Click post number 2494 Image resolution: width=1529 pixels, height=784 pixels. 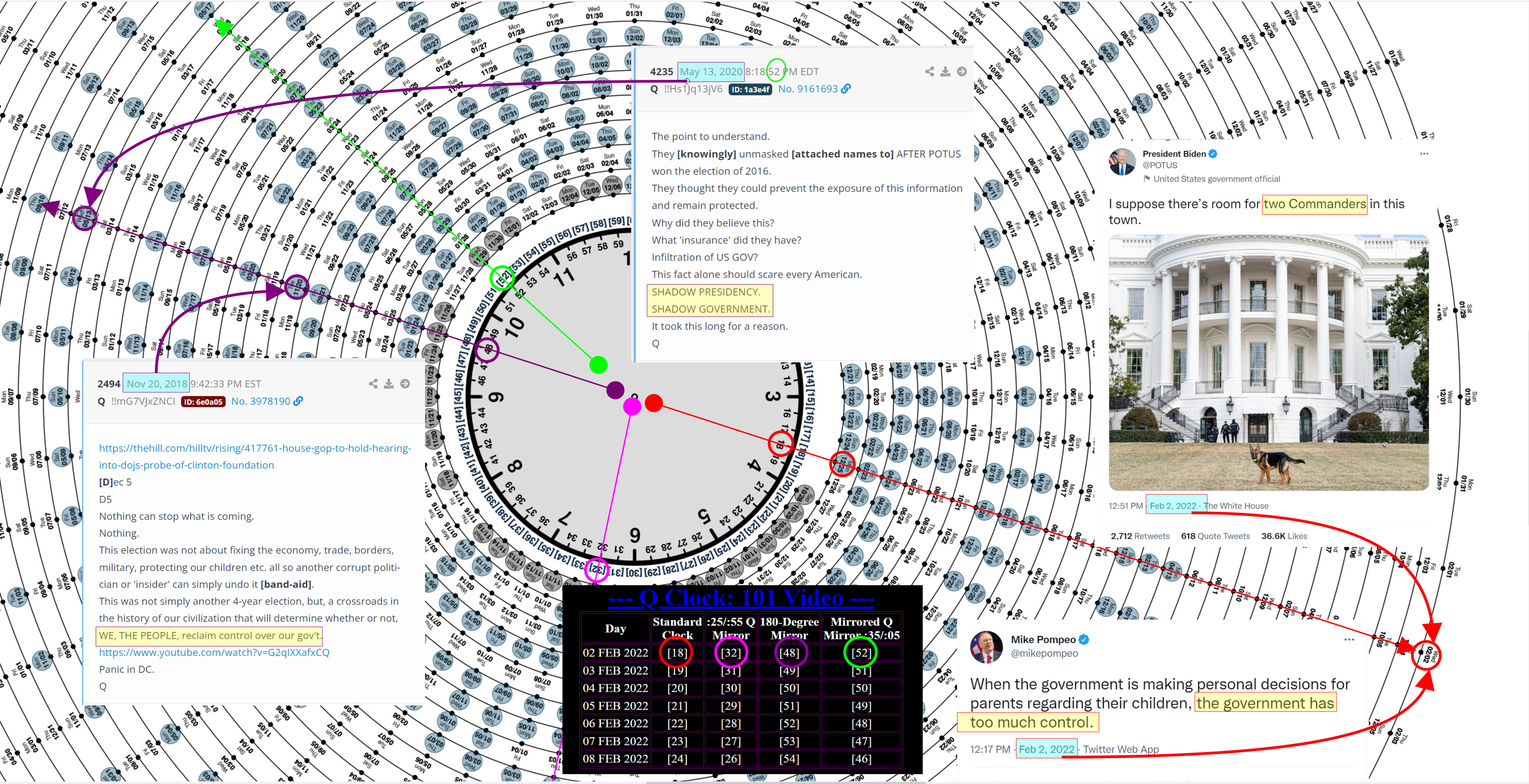pos(109,384)
